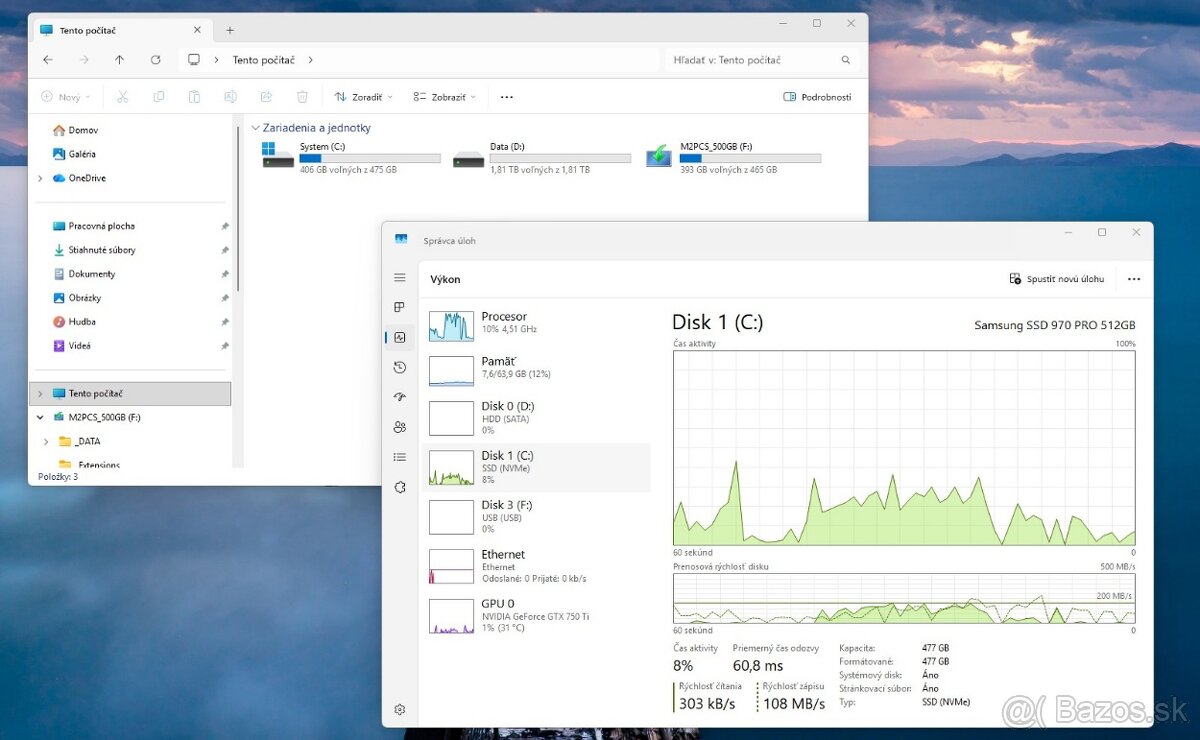Open the Zoradiť sort dropdown

pos(364,97)
